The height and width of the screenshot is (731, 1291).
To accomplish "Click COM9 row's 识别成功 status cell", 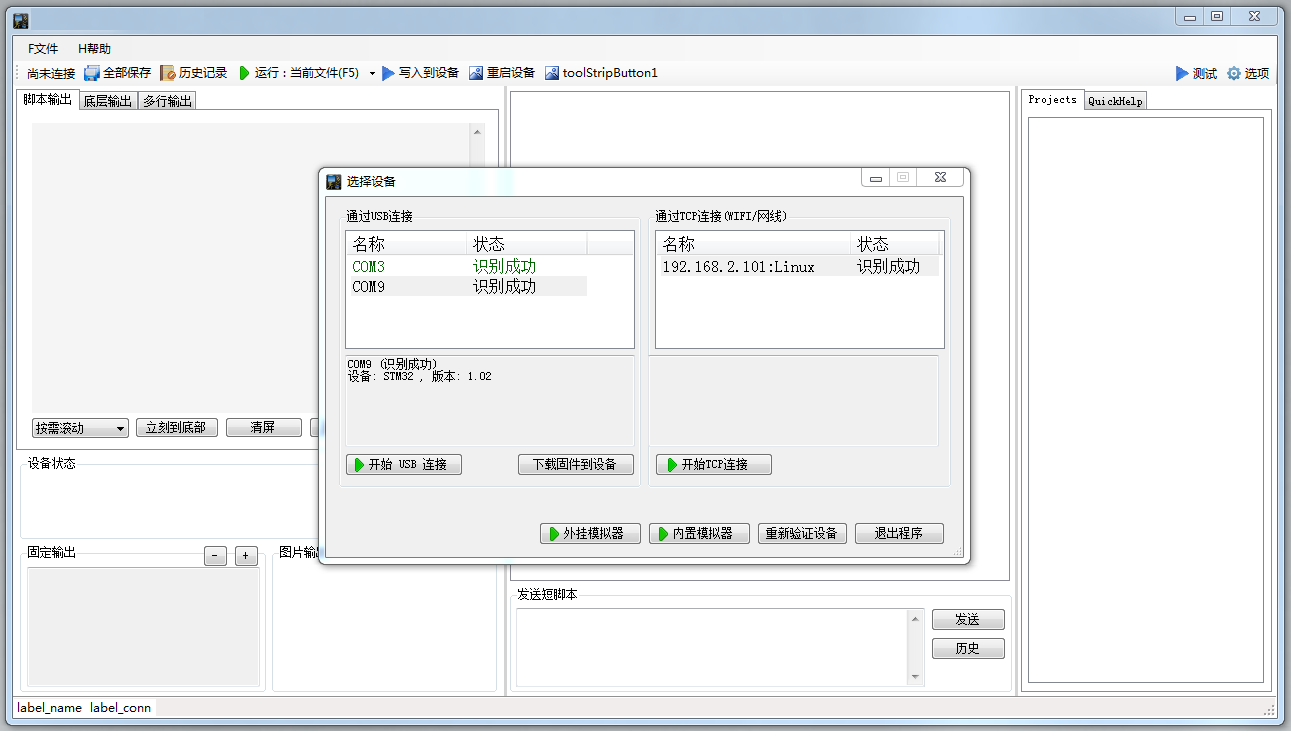I will pos(505,287).
